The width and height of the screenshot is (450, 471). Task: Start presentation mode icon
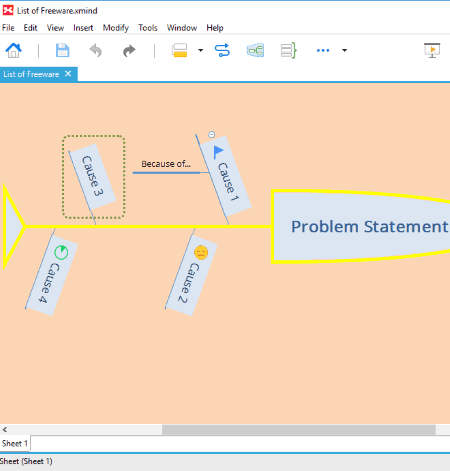[x=432, y=50]
